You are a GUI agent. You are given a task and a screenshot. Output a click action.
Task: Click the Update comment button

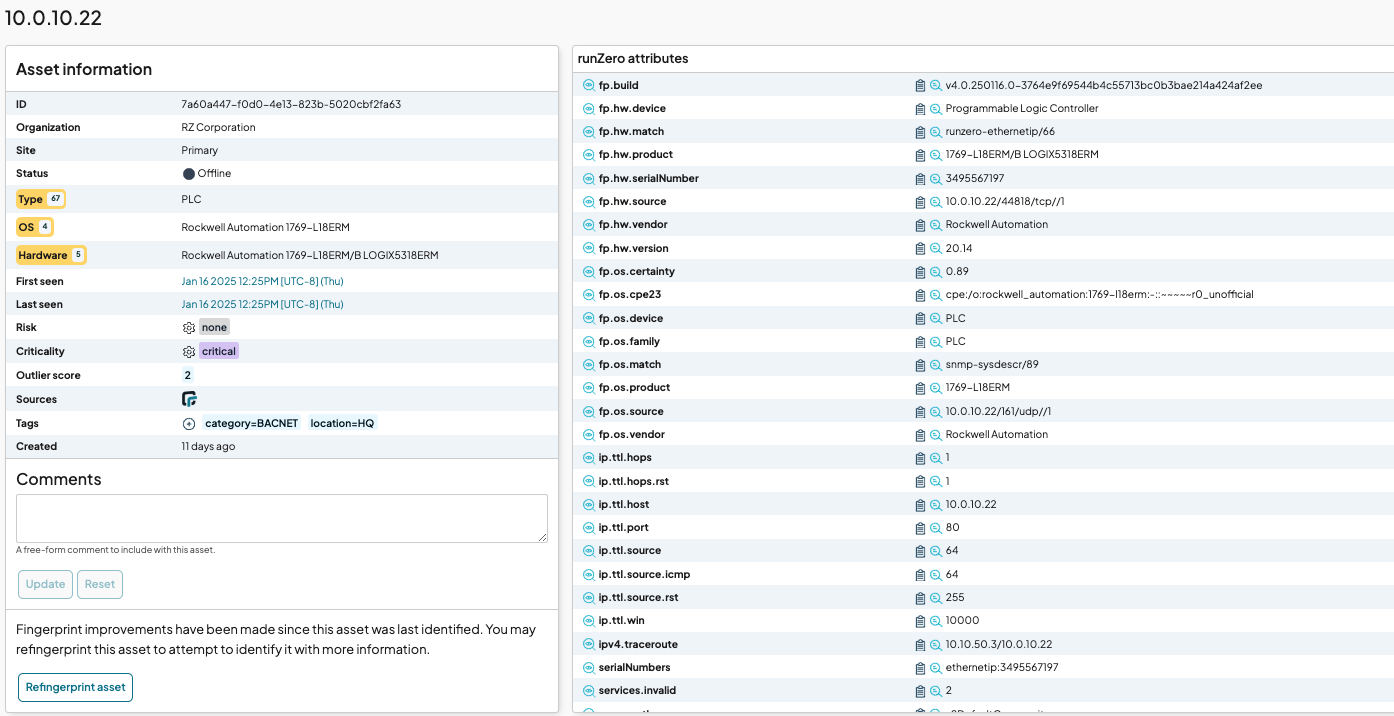click(45, 584)
